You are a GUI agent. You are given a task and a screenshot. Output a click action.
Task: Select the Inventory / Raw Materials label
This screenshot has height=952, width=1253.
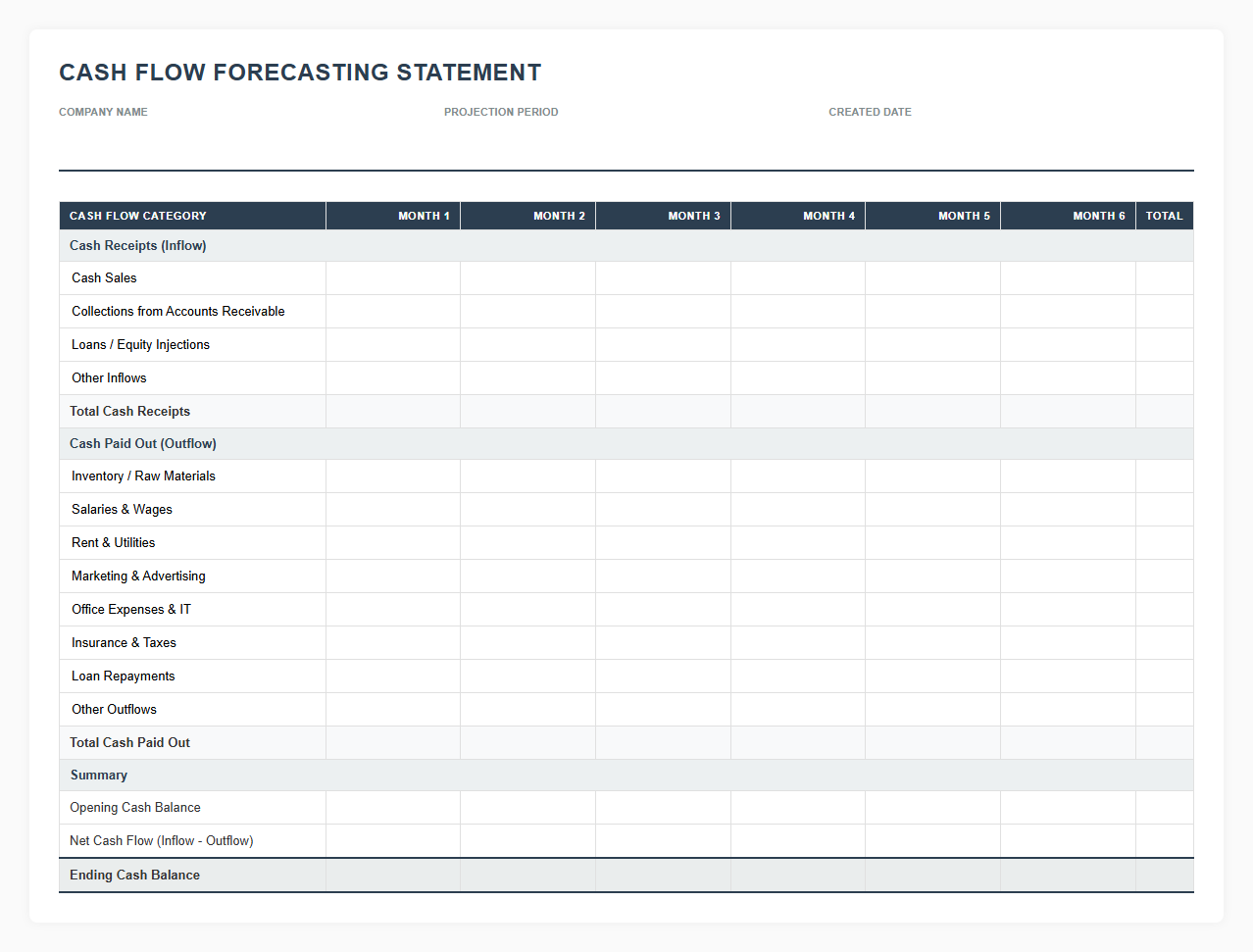[143, 476]
